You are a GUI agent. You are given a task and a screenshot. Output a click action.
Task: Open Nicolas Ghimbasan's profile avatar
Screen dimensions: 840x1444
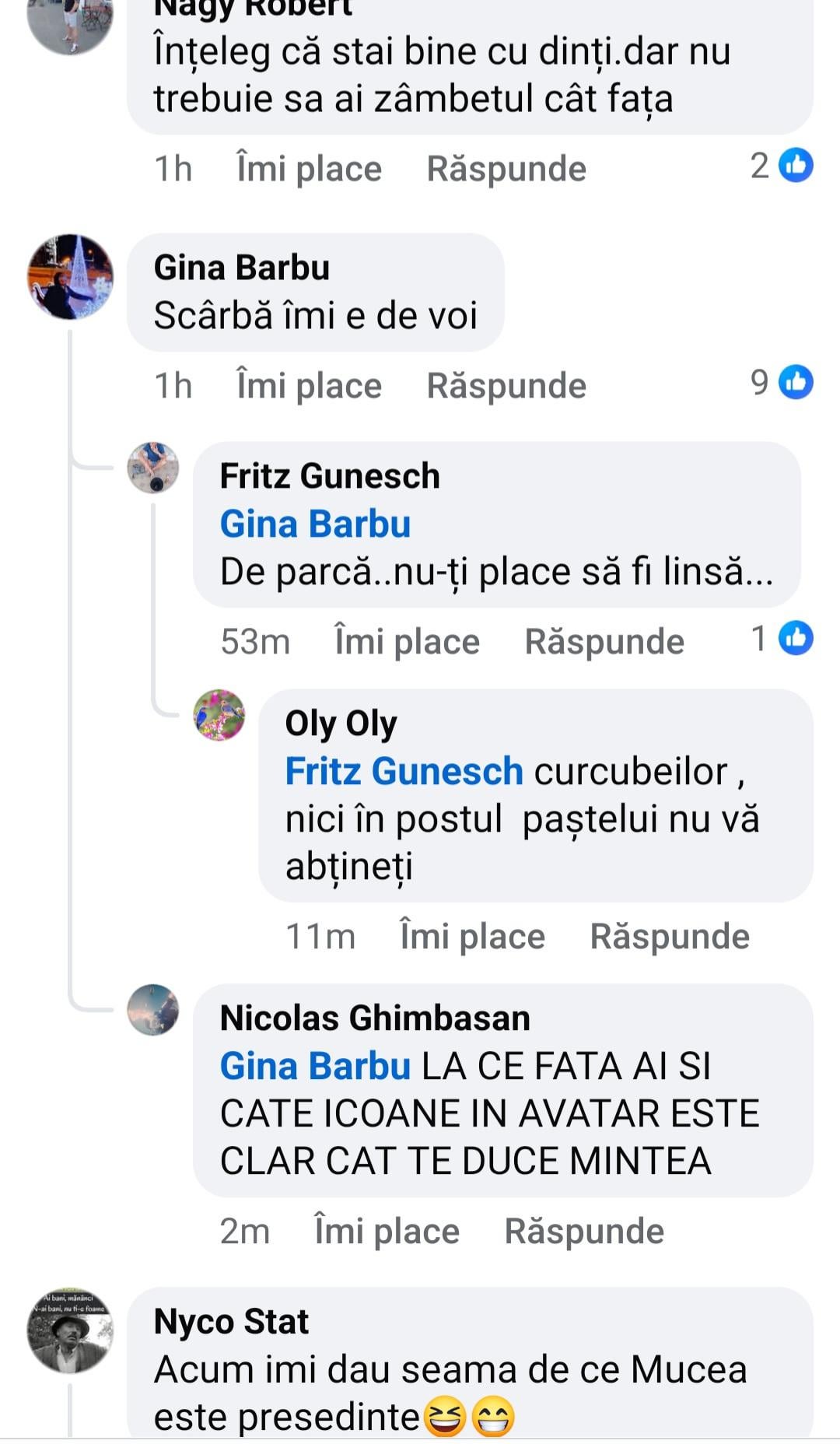[153, 1010]
